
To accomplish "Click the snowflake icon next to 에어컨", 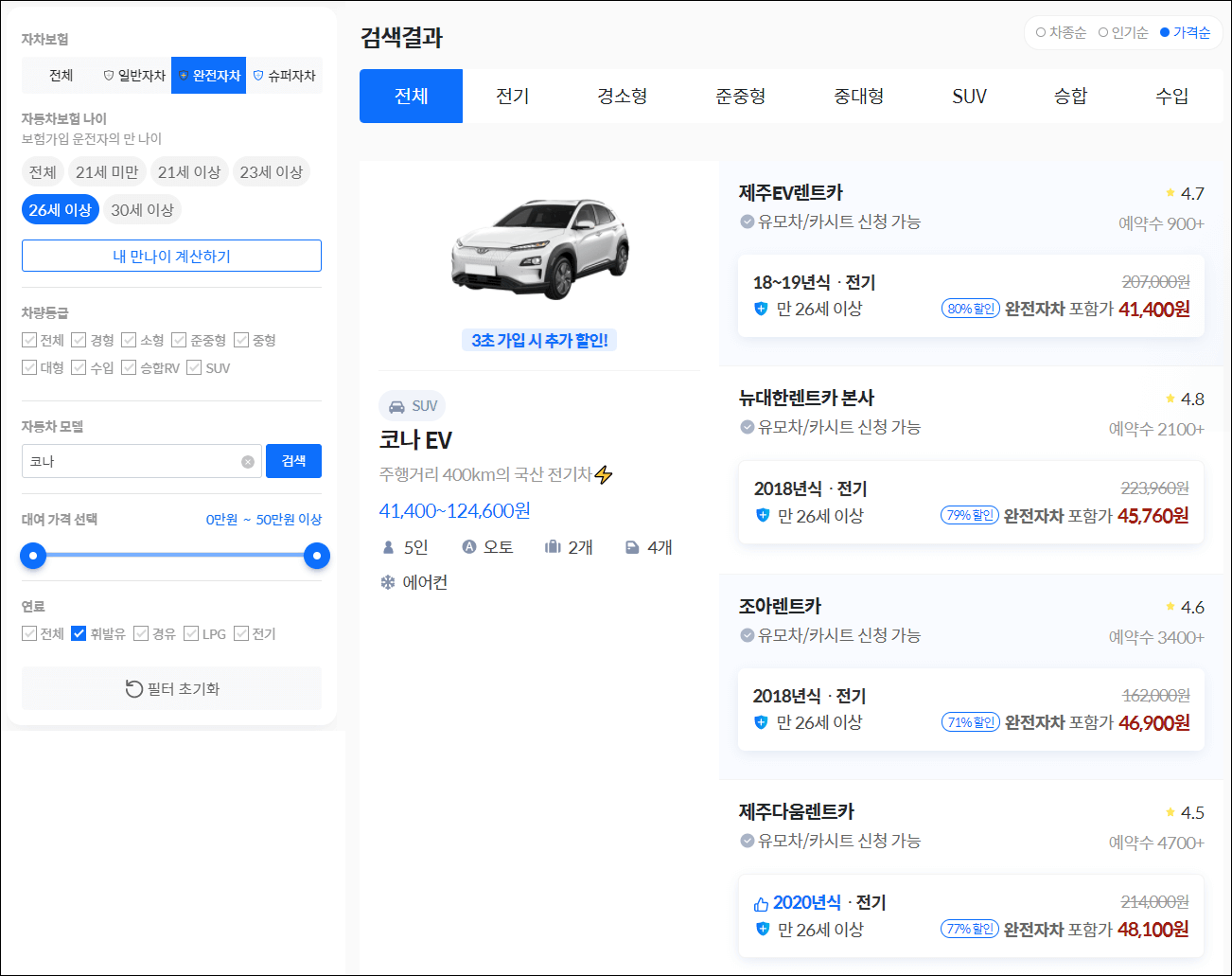I will click(388, 582).
